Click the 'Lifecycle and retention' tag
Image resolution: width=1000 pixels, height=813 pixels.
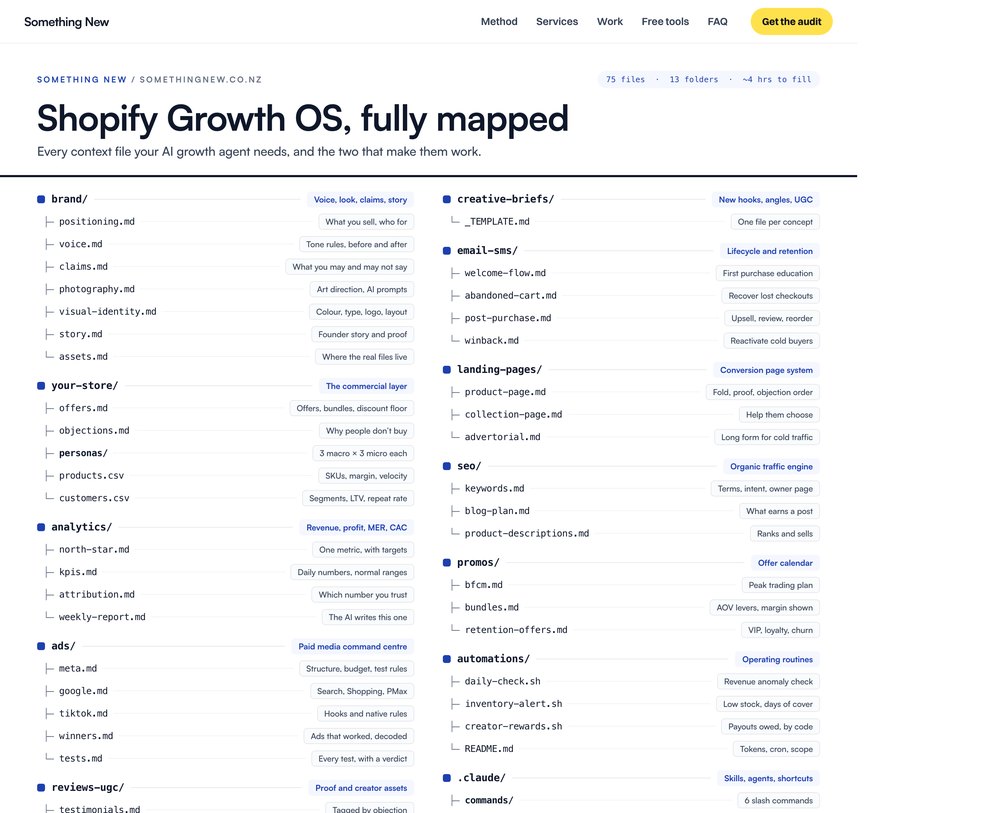coord(770,251)
